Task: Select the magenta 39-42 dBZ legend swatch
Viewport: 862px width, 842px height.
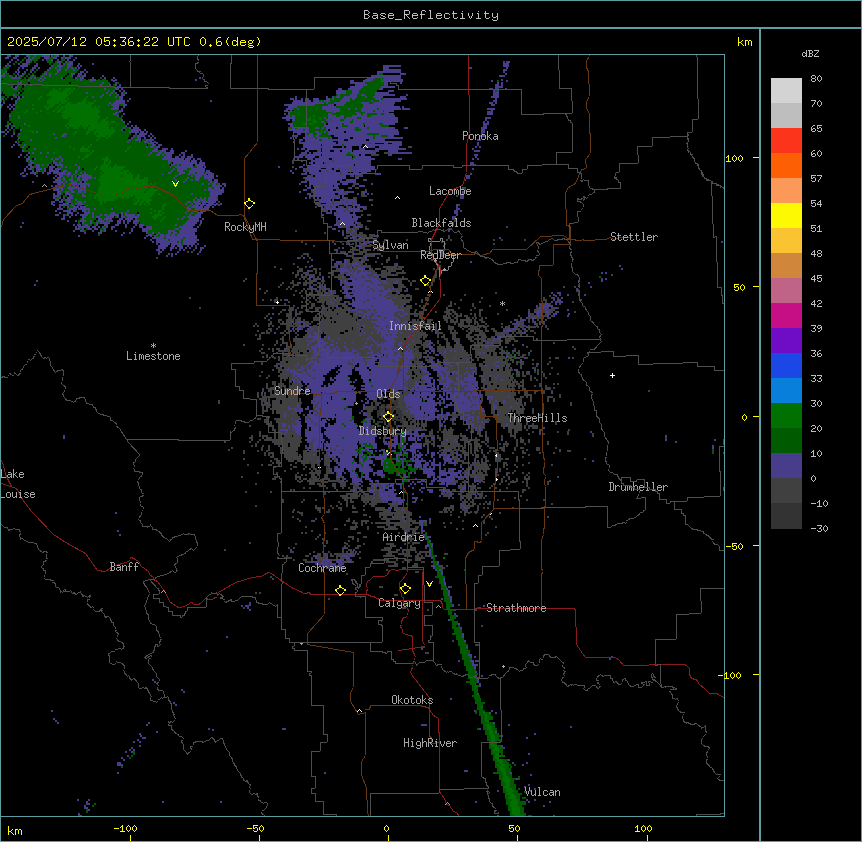Action: pyautogui.click(x=786, y=315)
